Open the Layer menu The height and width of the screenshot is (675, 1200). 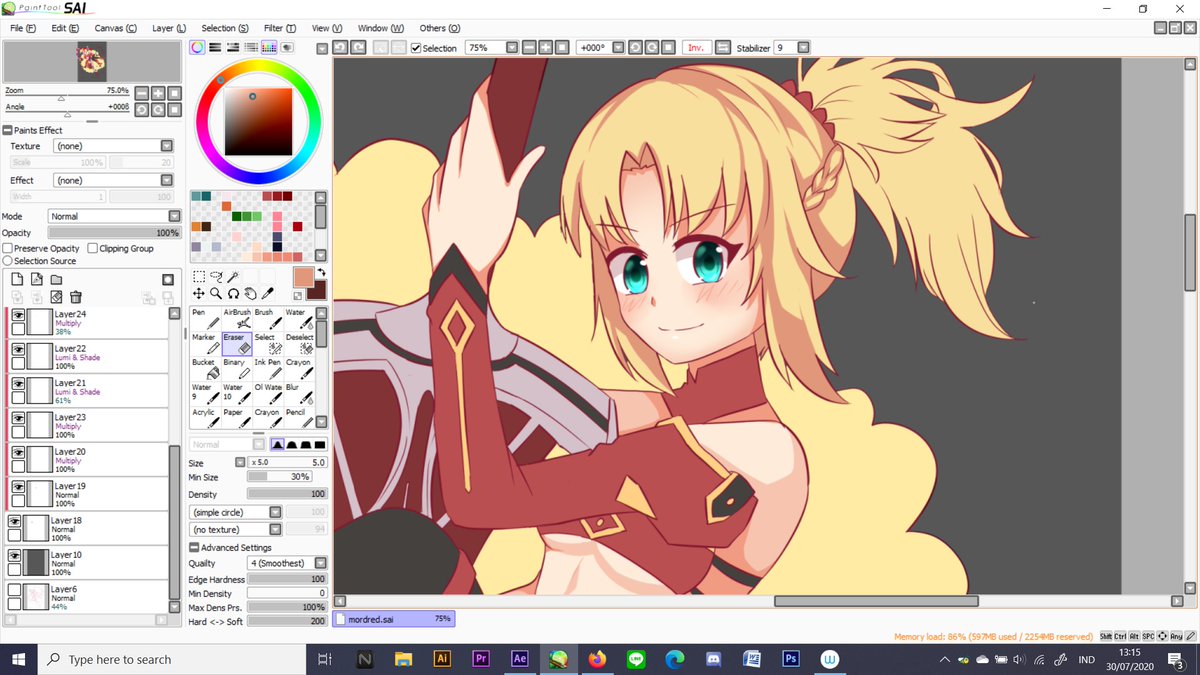pos(169,28)
